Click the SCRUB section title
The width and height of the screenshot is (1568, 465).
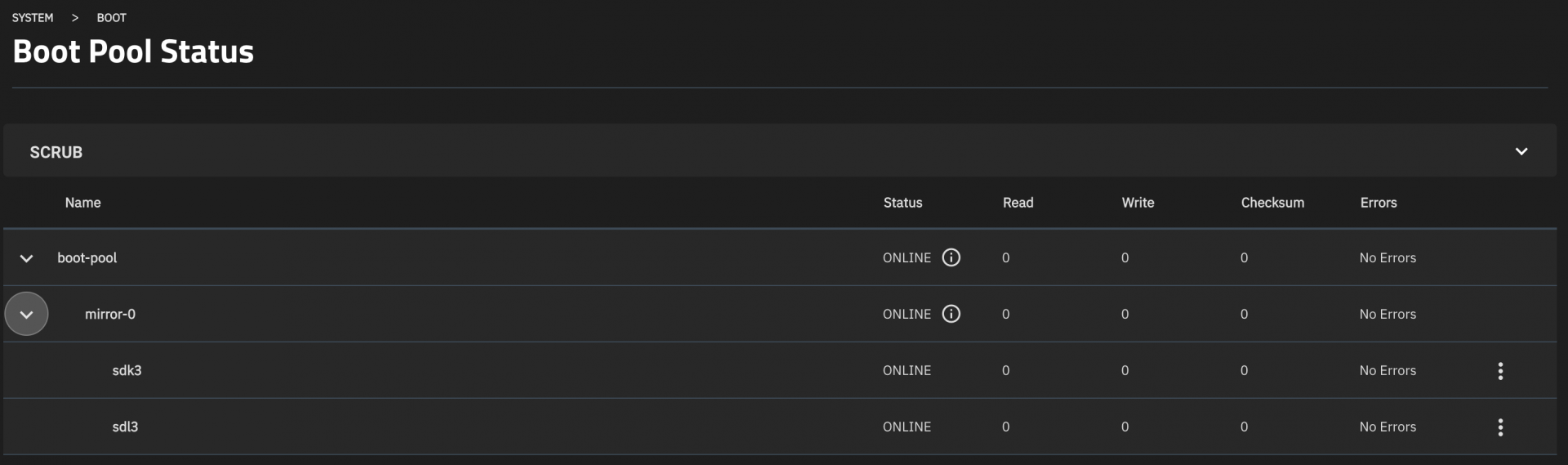point(56,152)
